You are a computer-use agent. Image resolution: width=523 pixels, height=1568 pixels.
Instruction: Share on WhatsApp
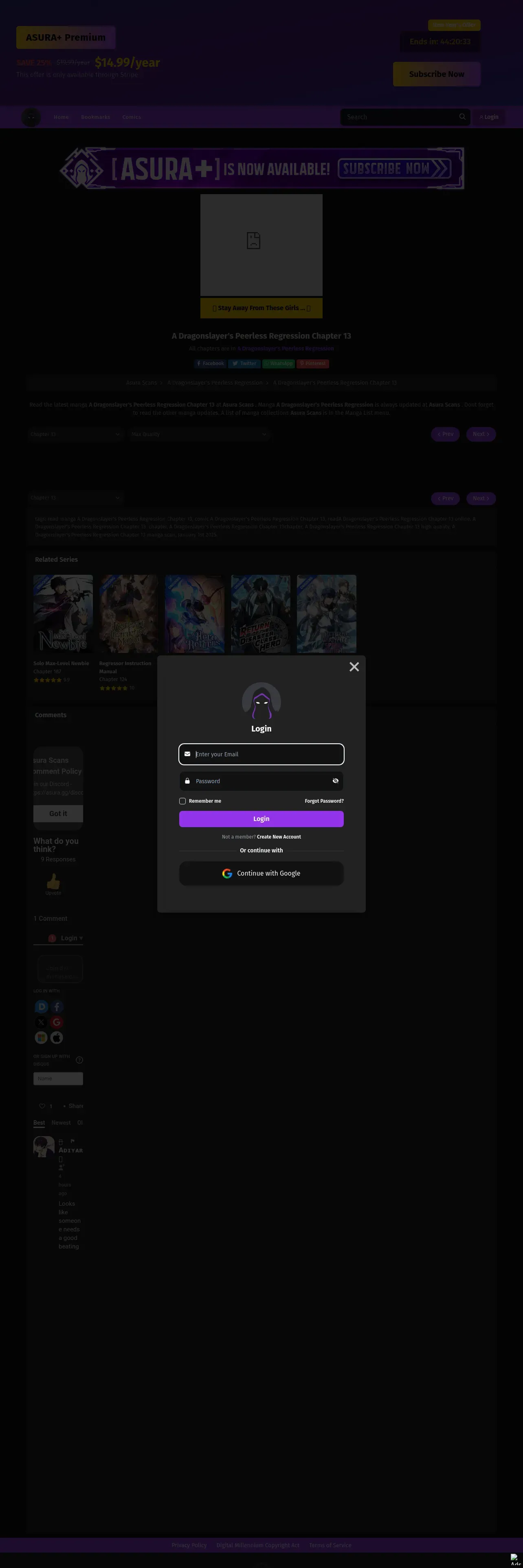[x=278, y=364]
